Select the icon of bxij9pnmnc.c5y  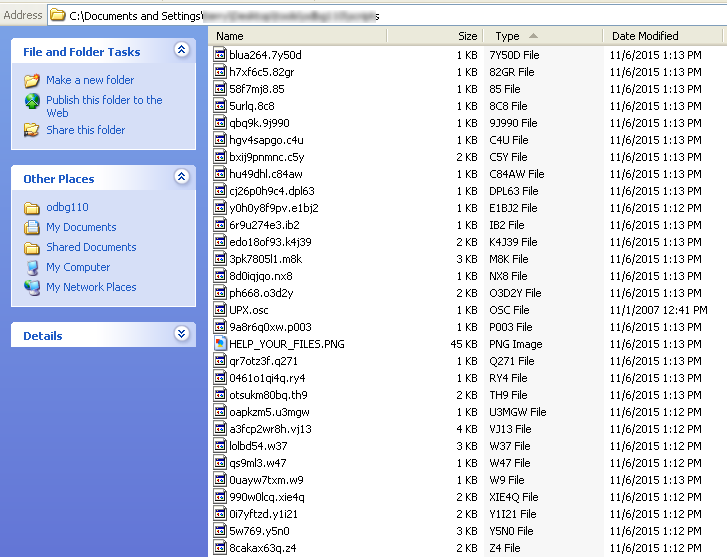[x=220, y=157]
